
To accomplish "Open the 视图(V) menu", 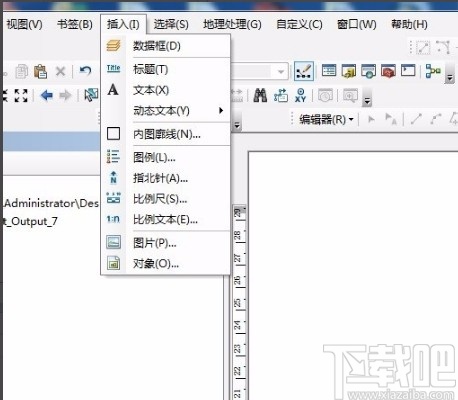I will 24,24.
